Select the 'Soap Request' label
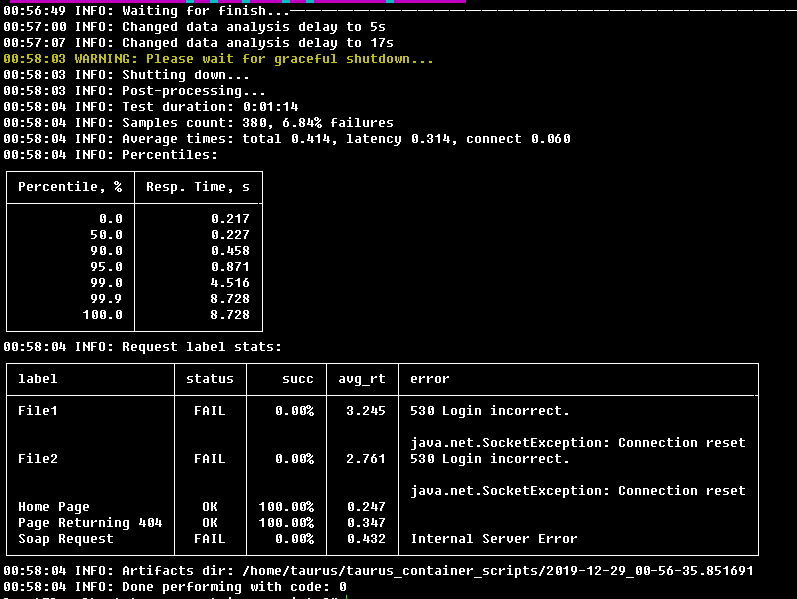 coord(66,539)
